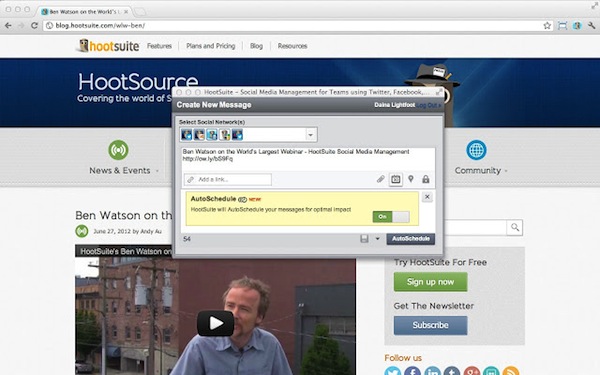Follow HootSuite on Twitter icon
This screenshot has width=600, height=375.
(393, 371)
